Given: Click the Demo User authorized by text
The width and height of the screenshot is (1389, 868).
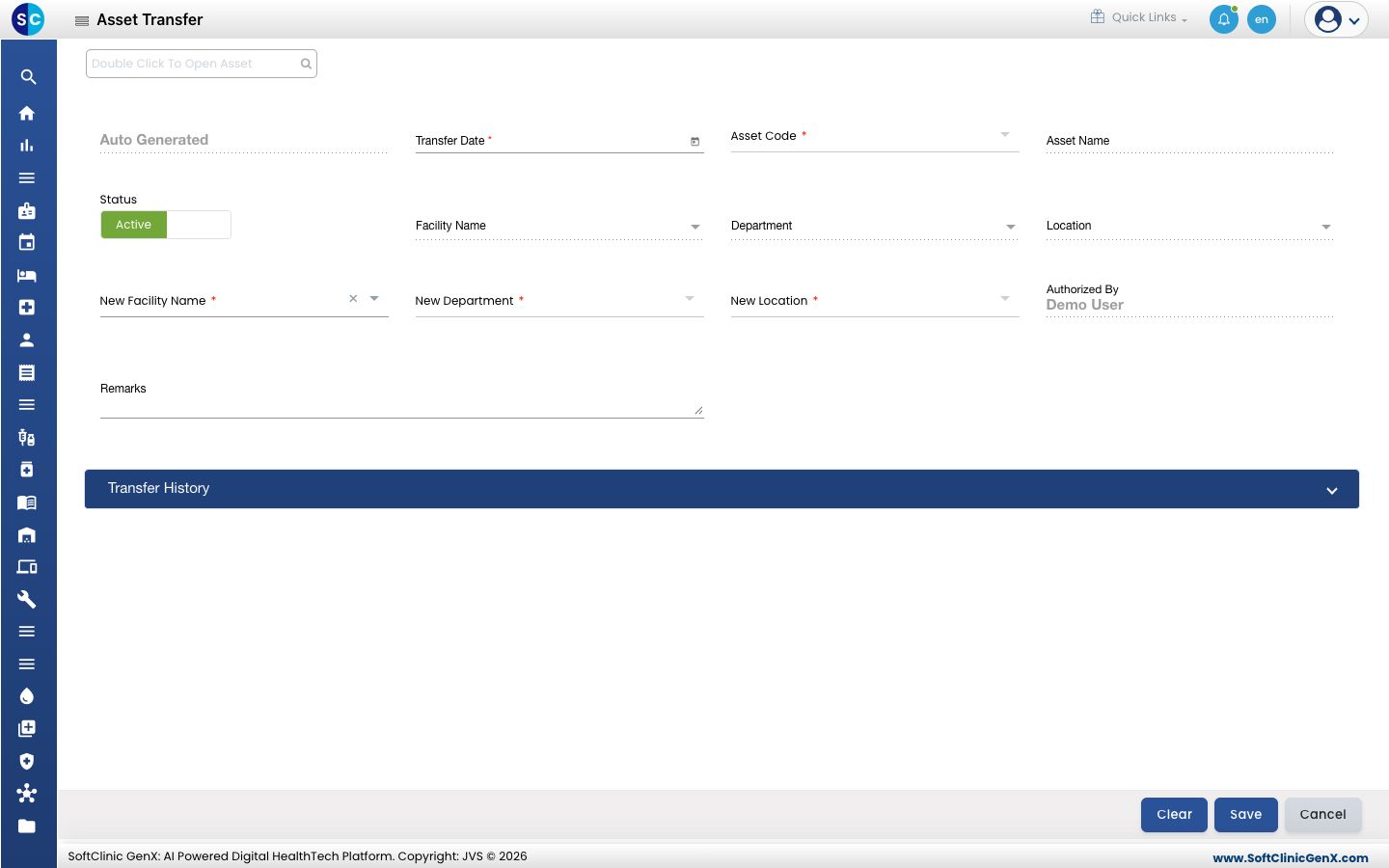Looking at the screenshot, I should (x=1085, y=305).
